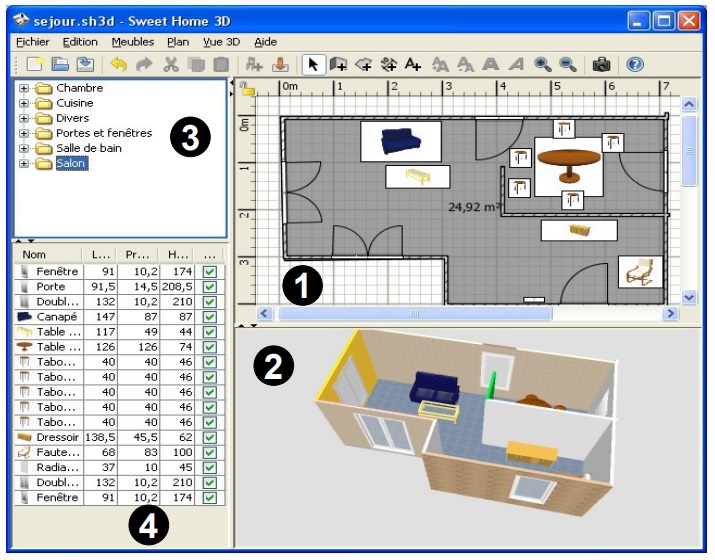Select Canapé row in furniture list
Image resolution: width=715 pixels, height=560 pixels.
tap(119, 317)
